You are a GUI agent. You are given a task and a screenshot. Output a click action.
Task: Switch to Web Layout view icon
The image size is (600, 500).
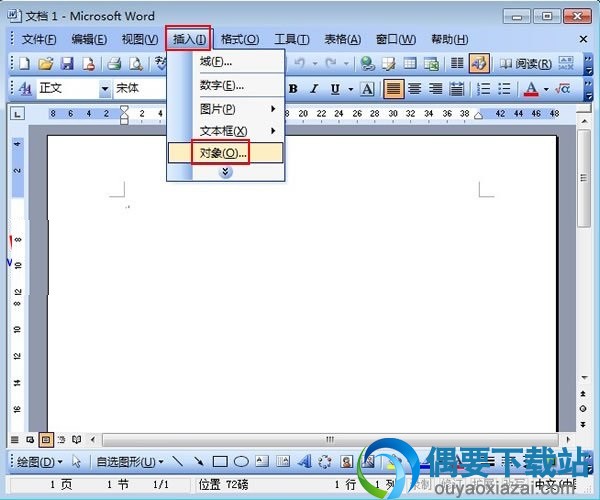pos(30,440)
